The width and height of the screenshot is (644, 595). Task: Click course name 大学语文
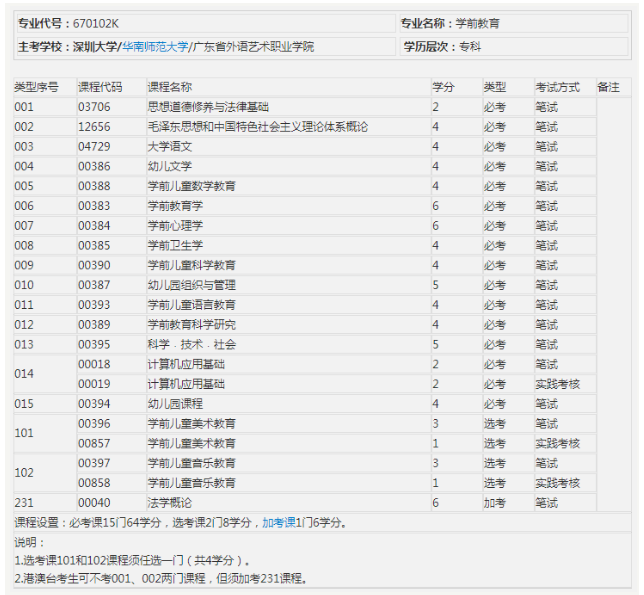coord(170,146)
